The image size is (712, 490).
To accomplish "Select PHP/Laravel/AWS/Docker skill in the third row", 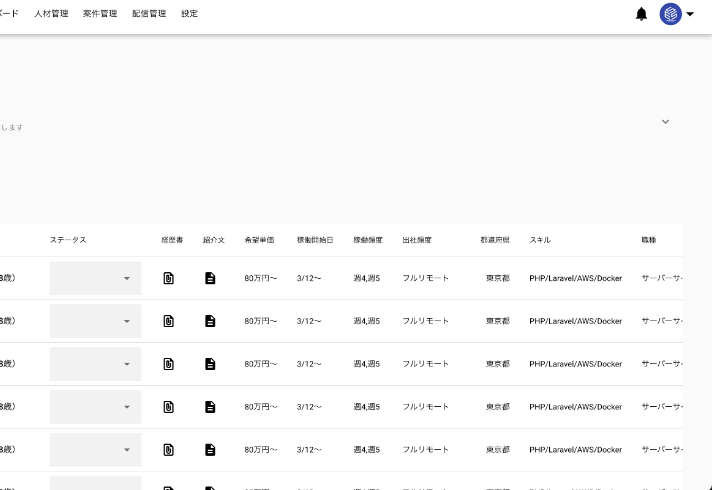I will click(575, 364).
